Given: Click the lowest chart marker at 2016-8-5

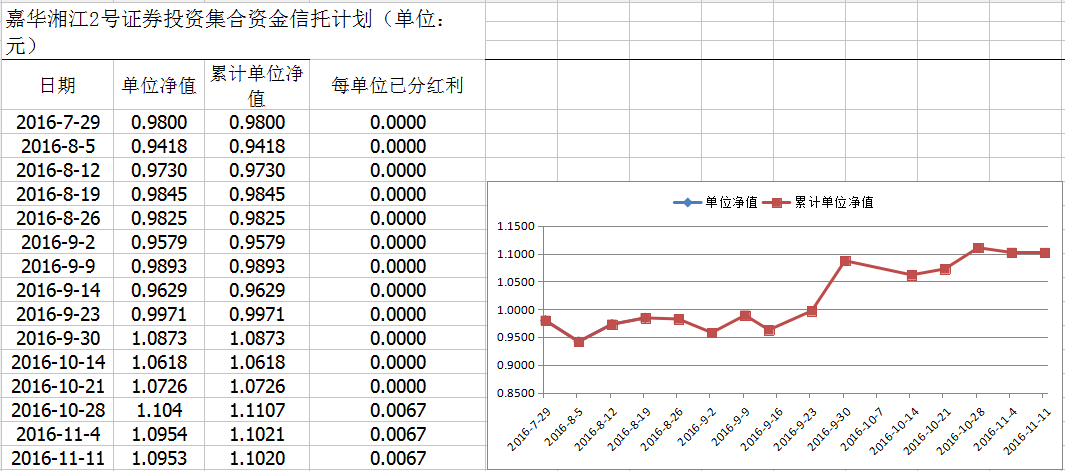Looking at the screenshot, I should (x=579, y=342).
